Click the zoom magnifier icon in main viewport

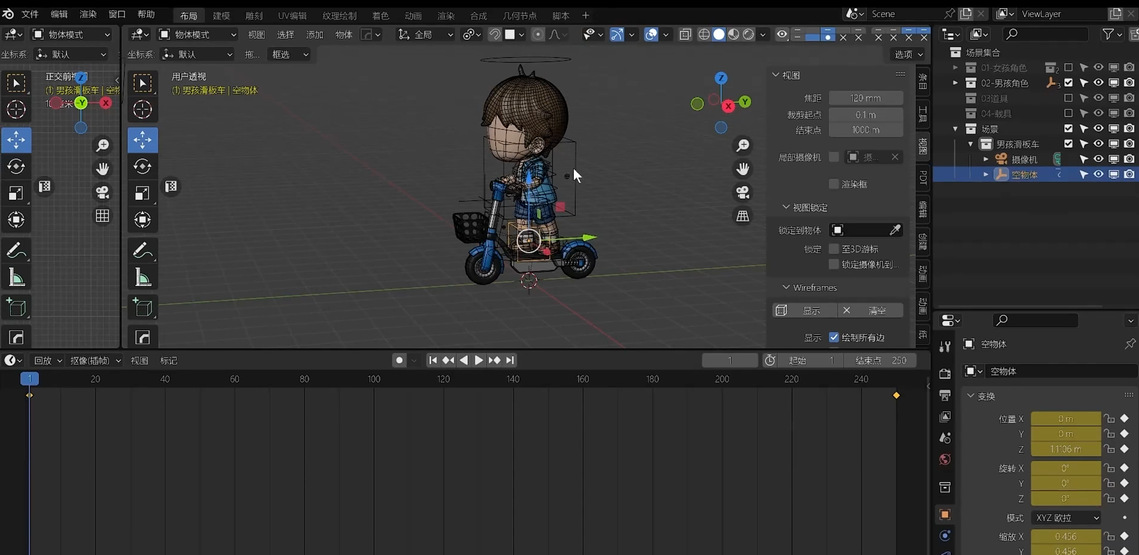pyautogui.click(x=743, y=145)
